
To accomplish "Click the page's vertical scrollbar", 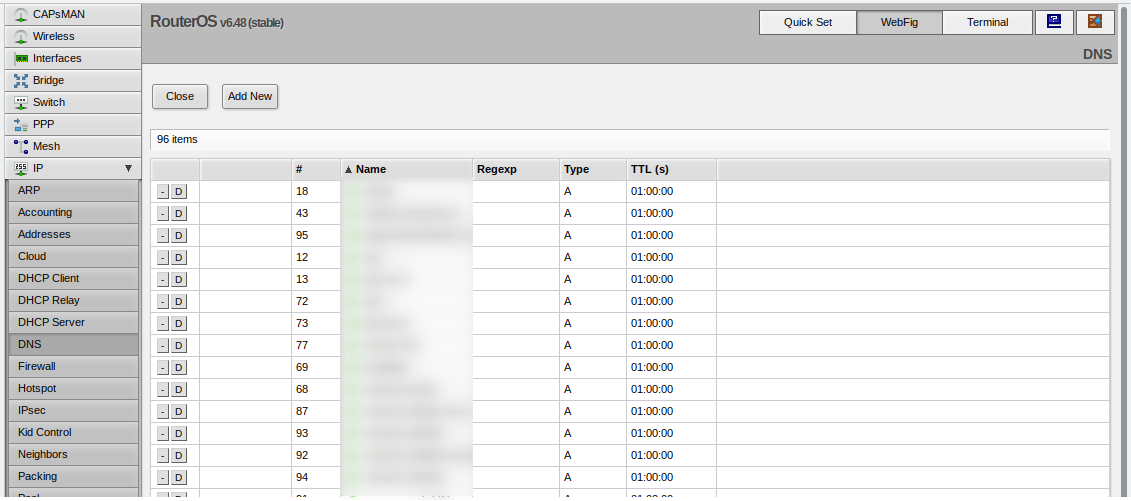I will coord(1125,252).
